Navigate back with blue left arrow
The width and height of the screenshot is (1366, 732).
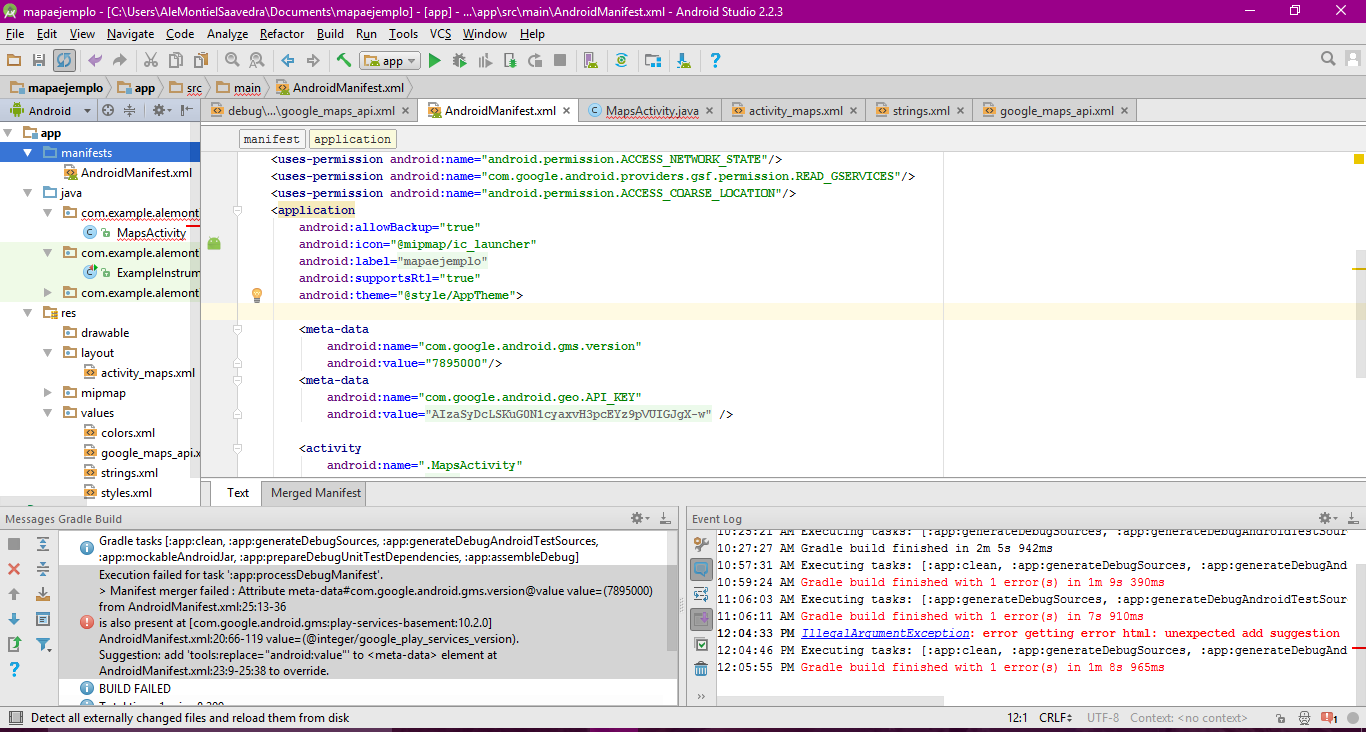click(x=288, y=61)
